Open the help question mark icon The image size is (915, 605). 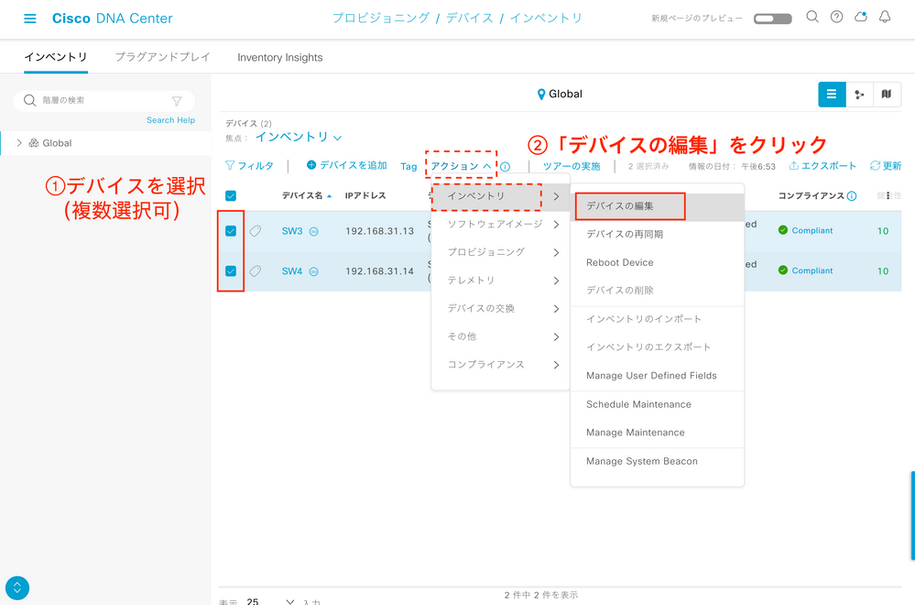(x=836, y=17)
